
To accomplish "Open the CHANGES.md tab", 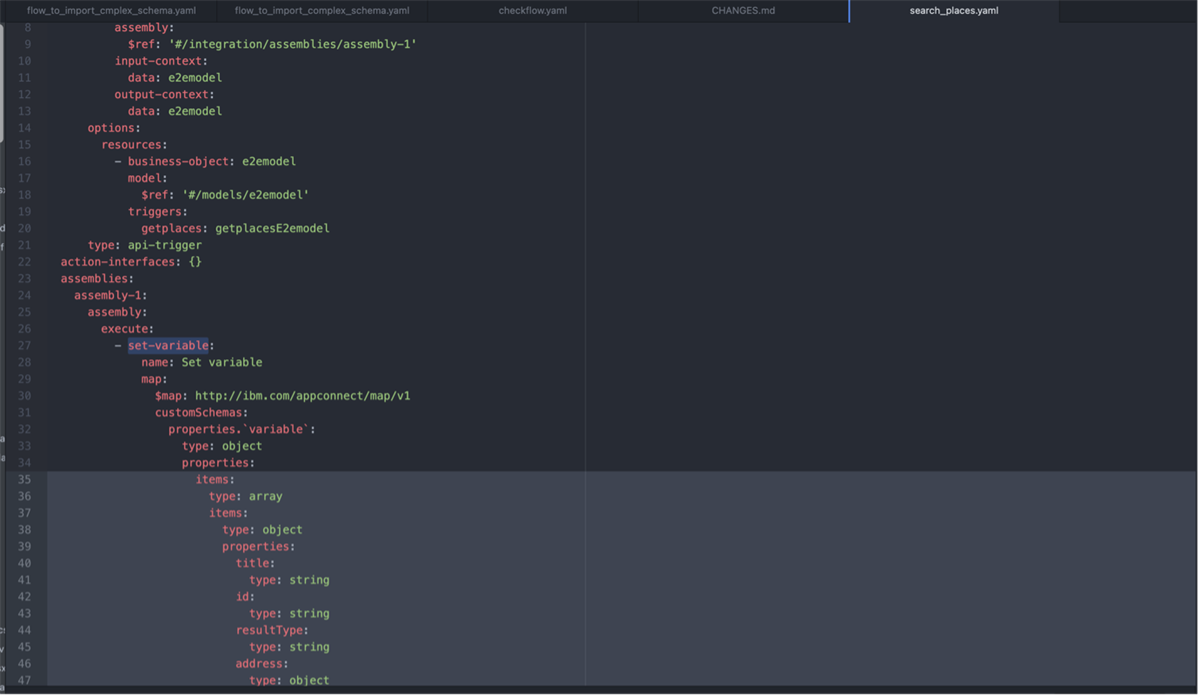I will (x=742, y=11).
